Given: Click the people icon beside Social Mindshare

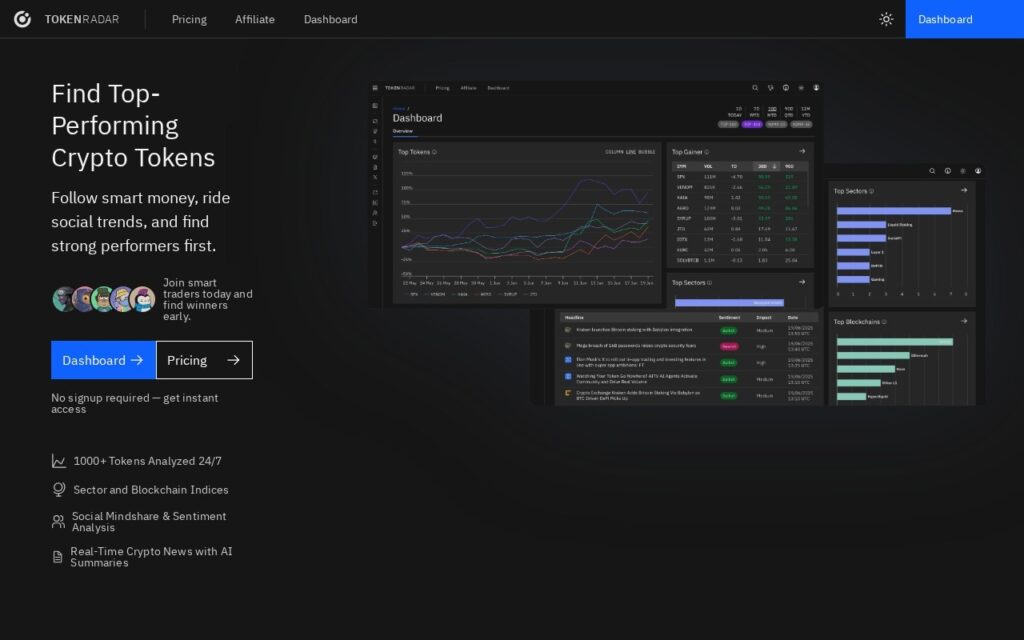Looking at the screenshot, I should [58, 521].
